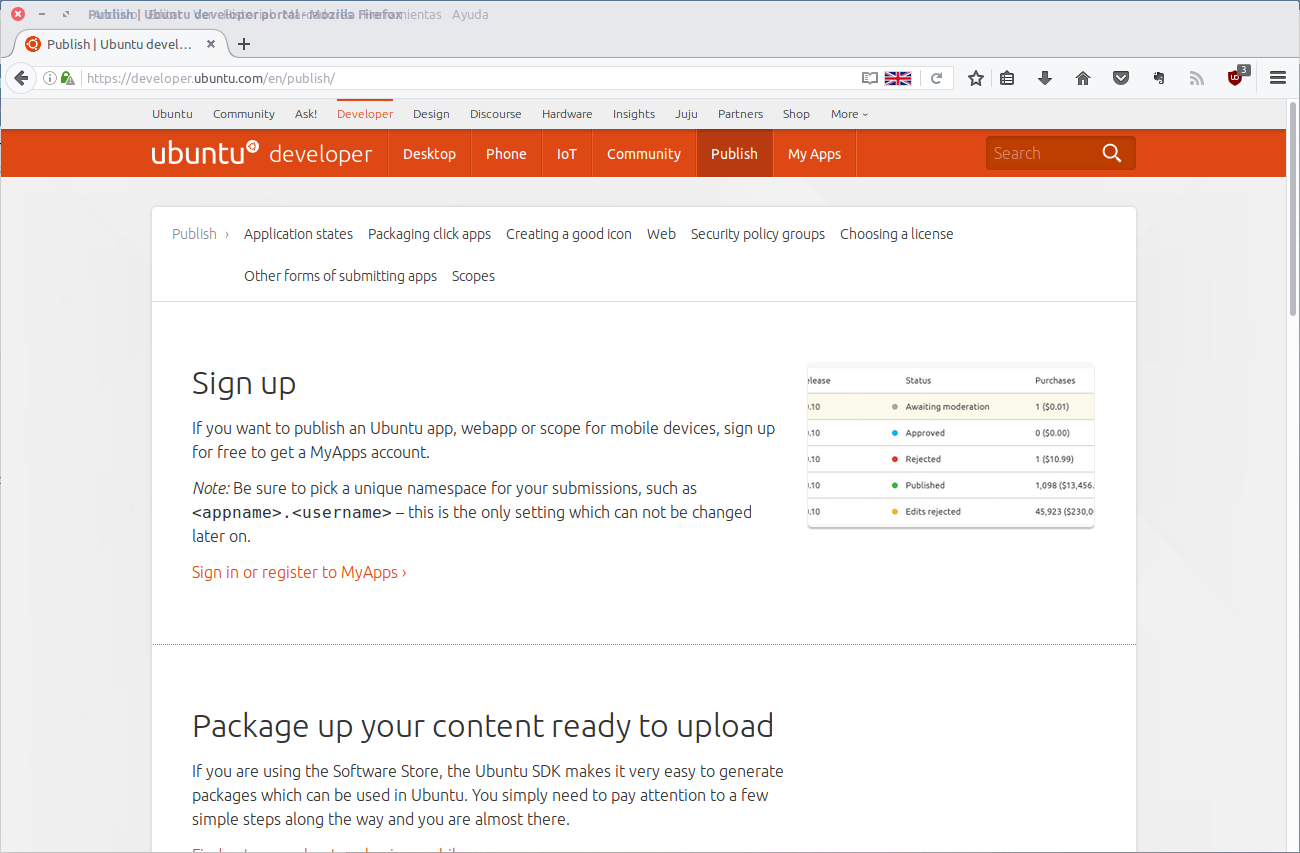Open the Downloads arrow icon
The width and height of the screenshot is (1300, 853).
[1045, 78]
